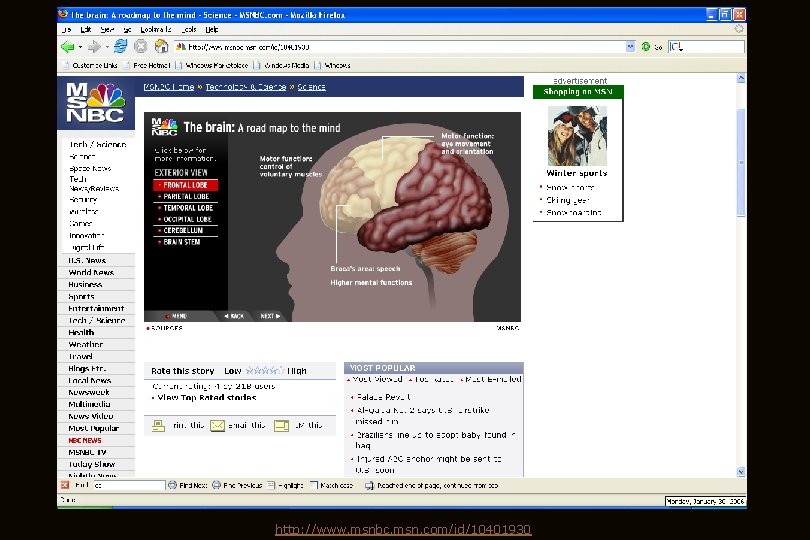810x540 pixels.
Task: Click in the Find text field
Action: point(130,485)
